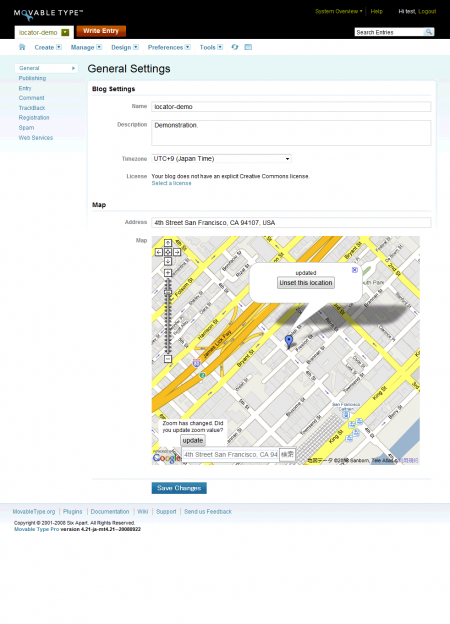Zoom in the map with plus button
This screenshot has width=450, height=624.
click(168, 273)
